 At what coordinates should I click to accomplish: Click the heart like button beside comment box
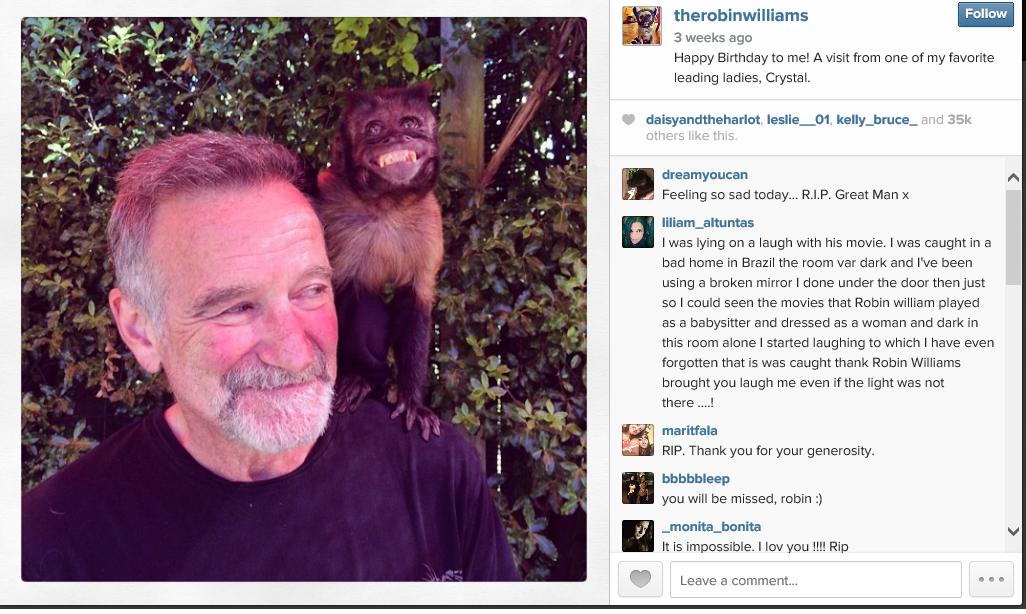(x=640, y=580)
